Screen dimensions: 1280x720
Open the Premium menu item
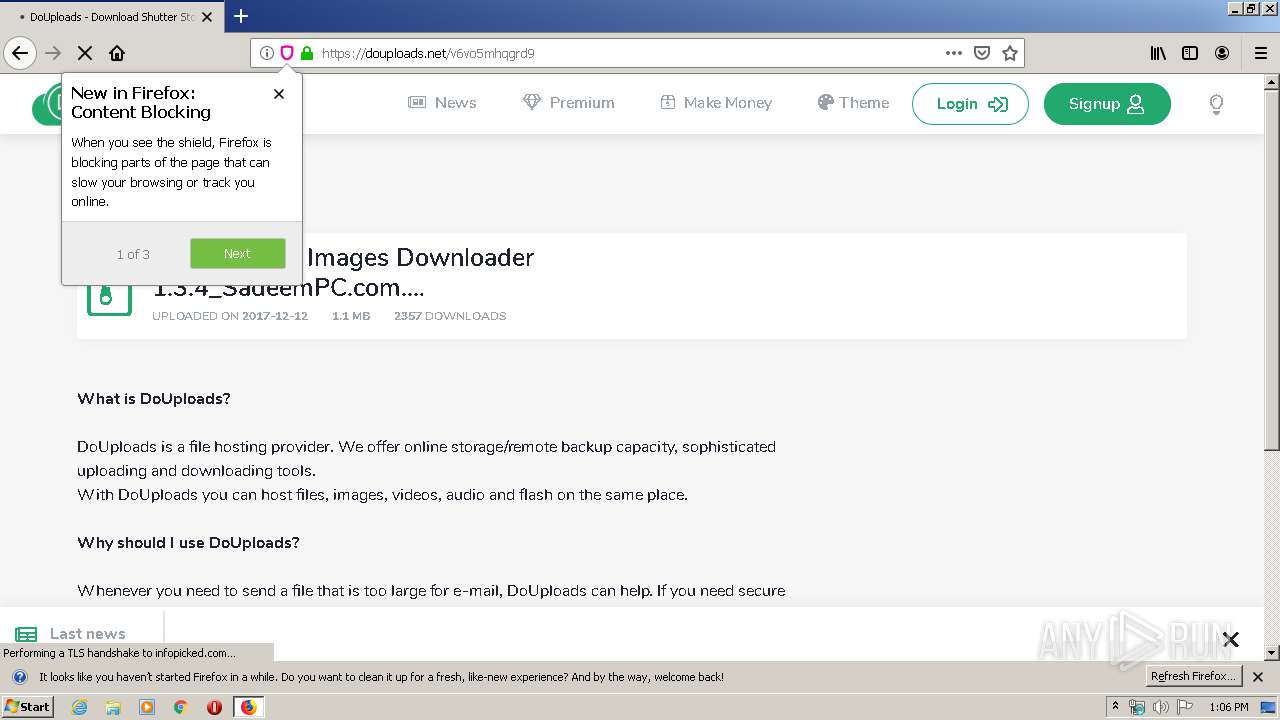click(x=568, y=102)
